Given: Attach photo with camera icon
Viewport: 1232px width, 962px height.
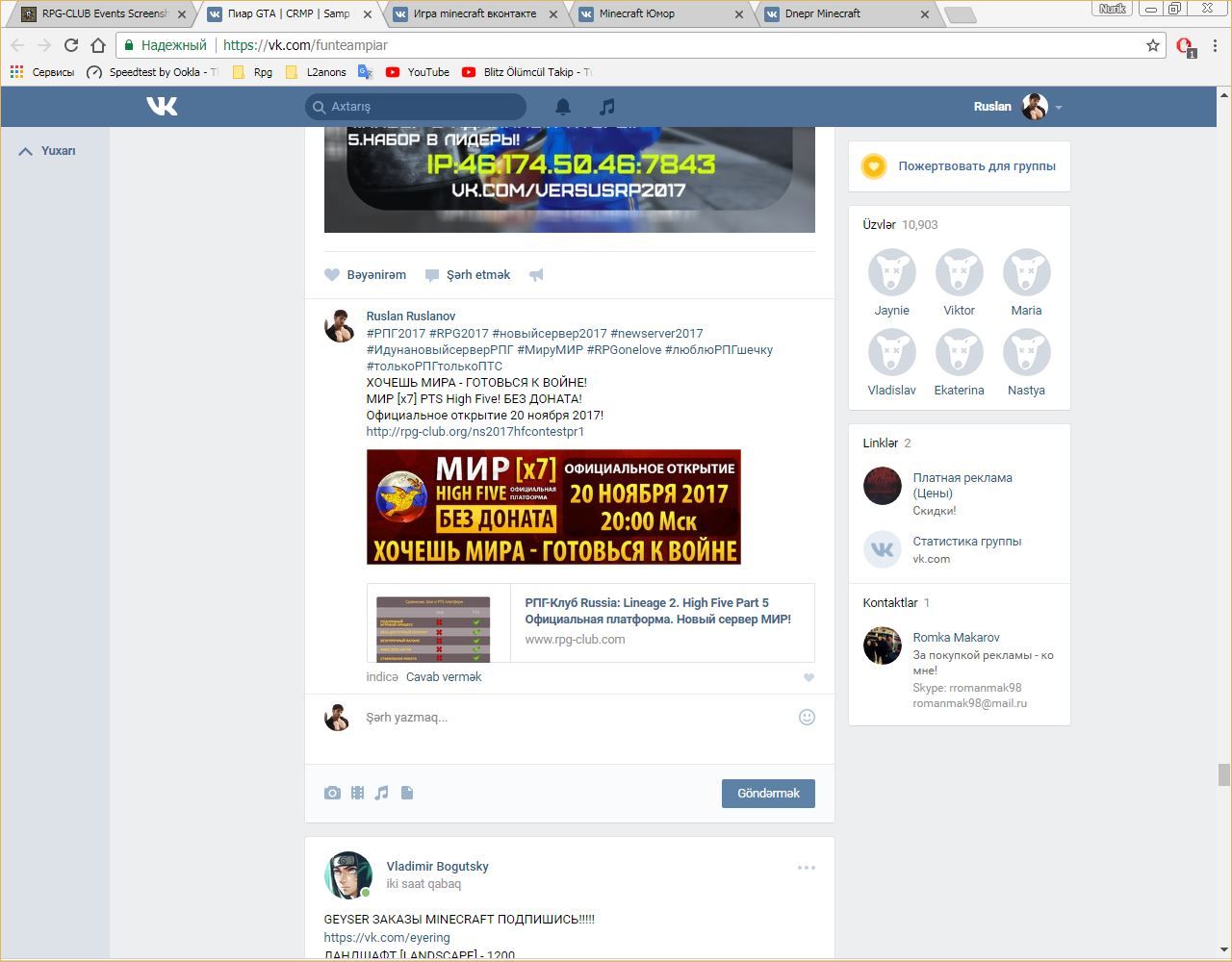Looking at the screenshot, I should tap(332, 793).
